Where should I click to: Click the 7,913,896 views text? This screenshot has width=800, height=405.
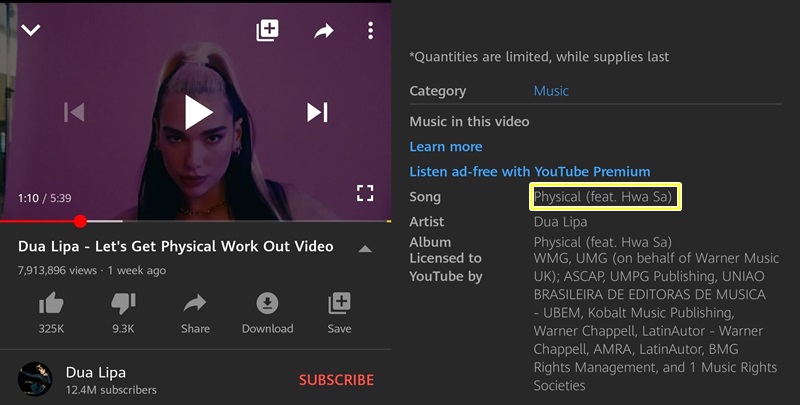(57, 270)
